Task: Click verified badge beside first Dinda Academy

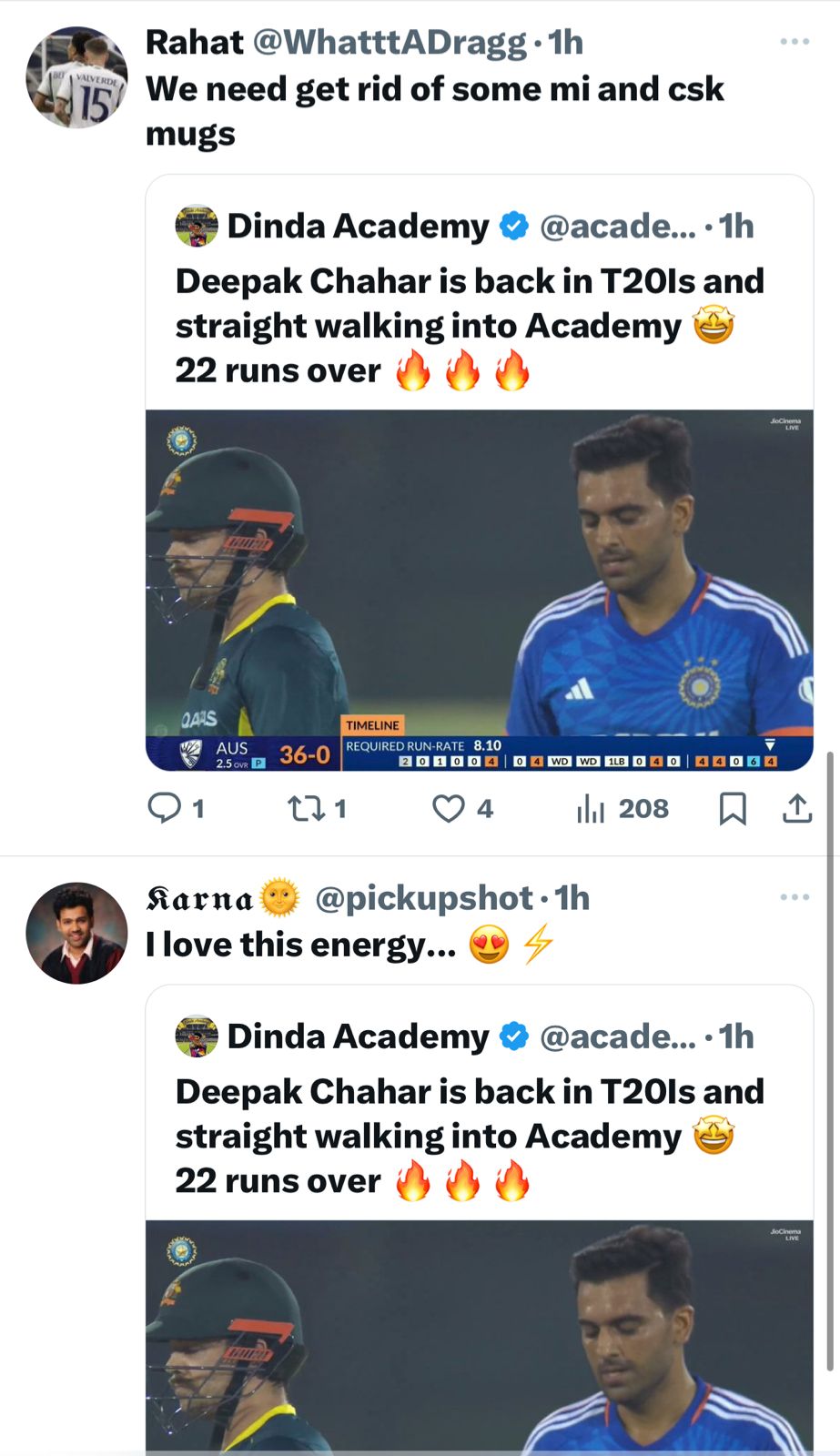Action: [514, 226]
